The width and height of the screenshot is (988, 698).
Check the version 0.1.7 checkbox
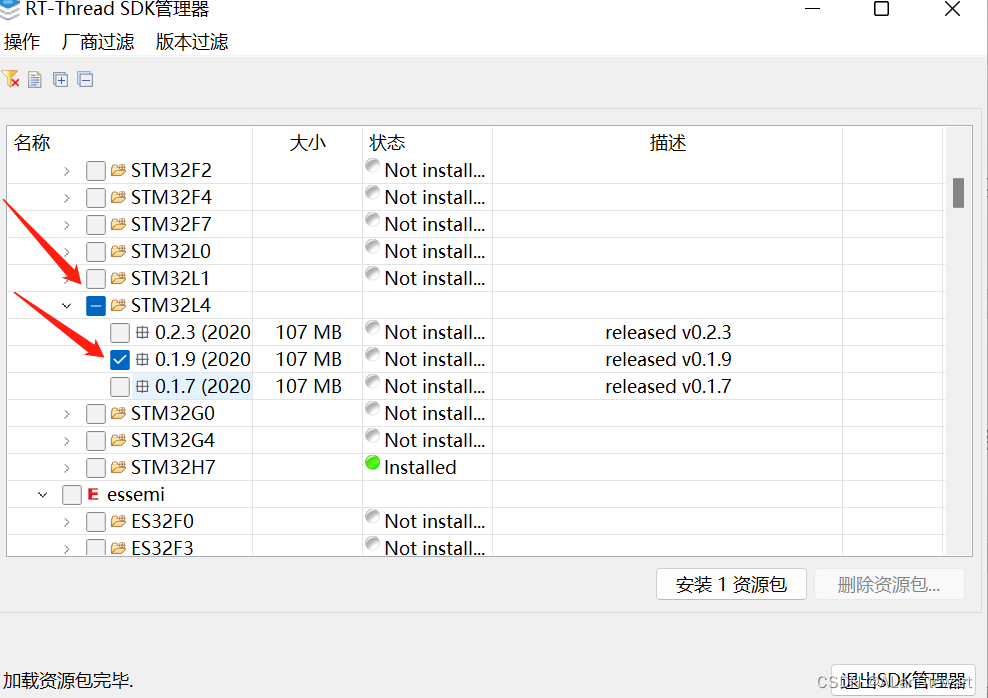click(x=120, y=387)
